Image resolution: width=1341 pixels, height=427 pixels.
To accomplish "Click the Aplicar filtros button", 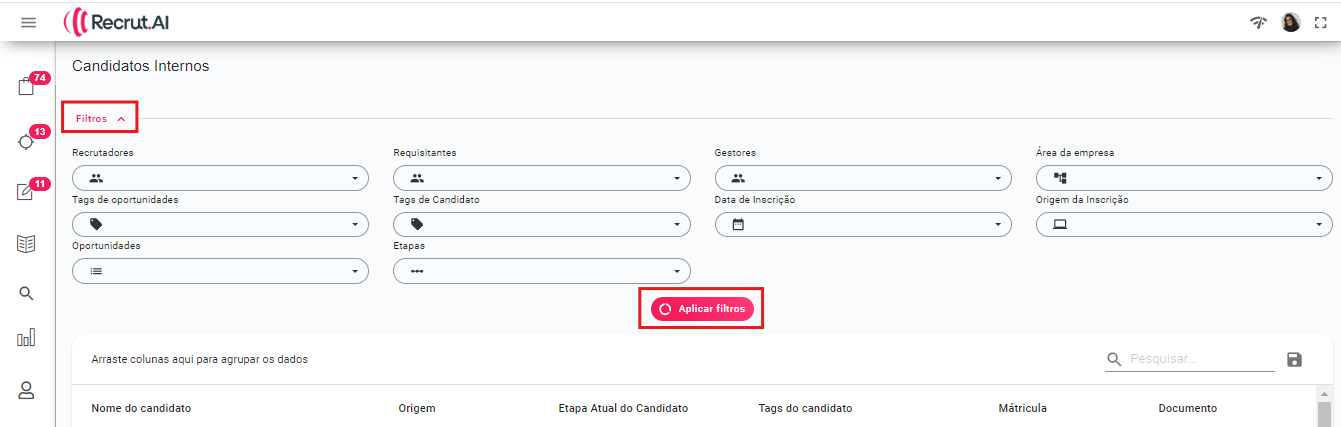I will (x=701, y=309).
